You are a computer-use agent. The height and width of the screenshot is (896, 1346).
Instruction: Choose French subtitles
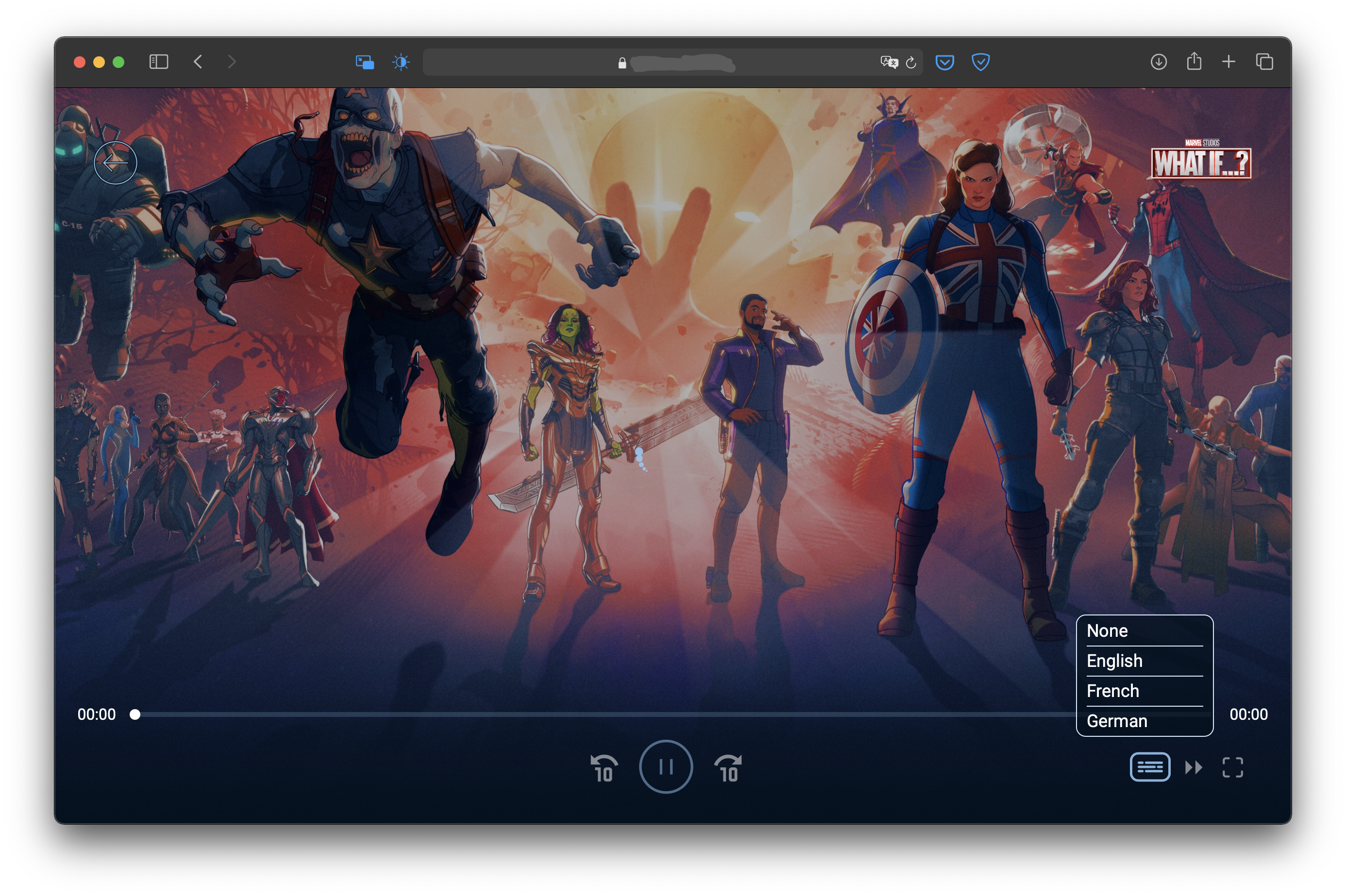[x=1112, y=690]
